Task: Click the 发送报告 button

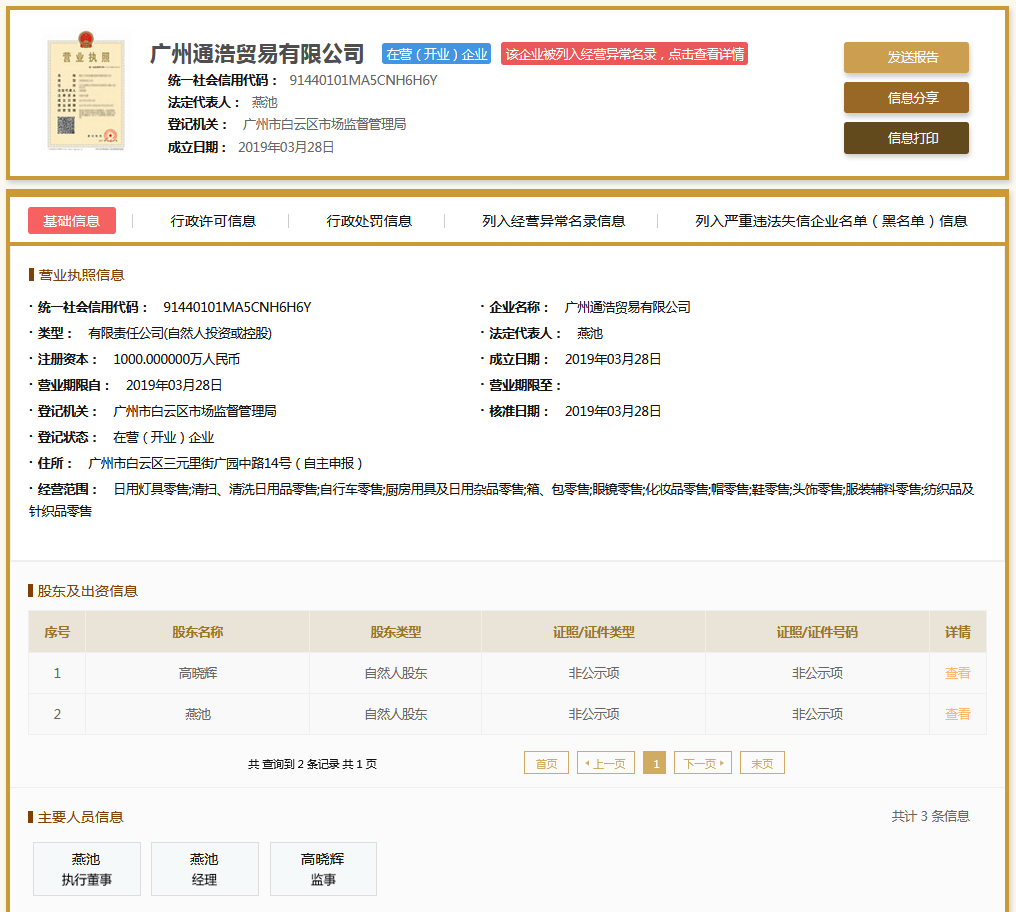Action: point(906,58)
